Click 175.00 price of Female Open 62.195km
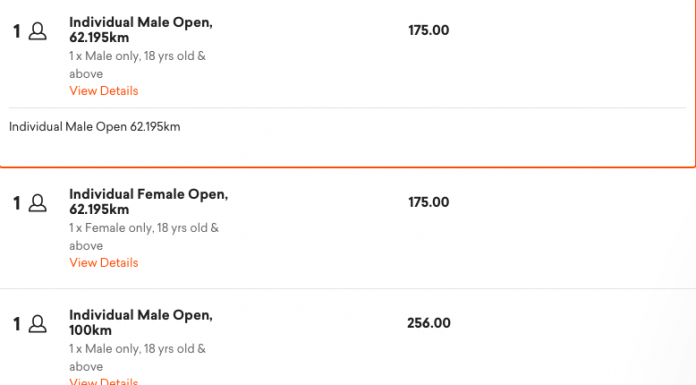This screenshot has width=696, height=385. (429, 202)
